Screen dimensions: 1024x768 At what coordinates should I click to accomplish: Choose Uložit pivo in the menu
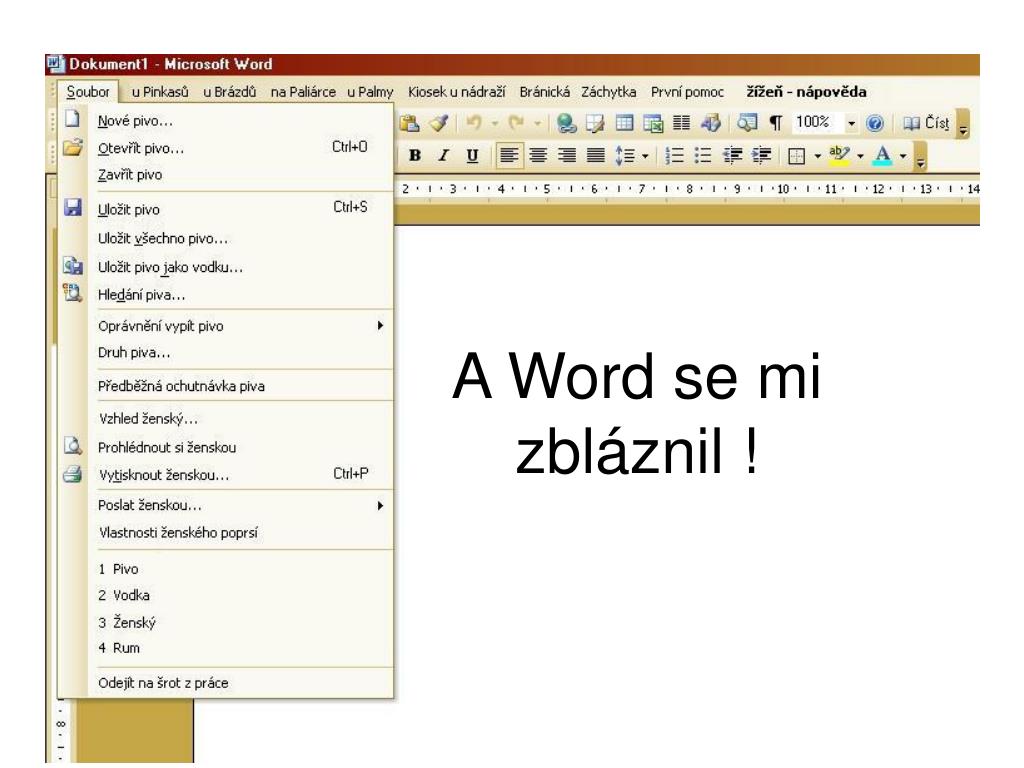pyautogui.click(x=226, y=210)
